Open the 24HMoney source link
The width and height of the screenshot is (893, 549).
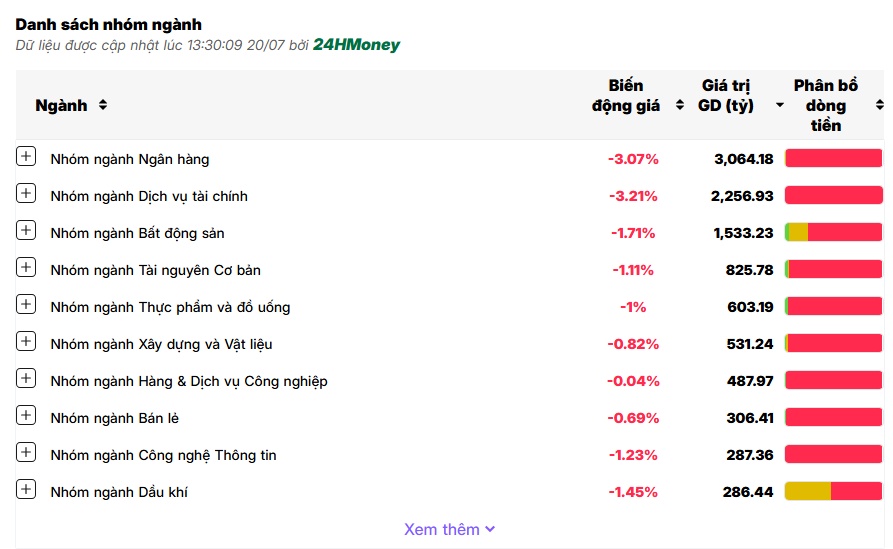pos(357,44)
